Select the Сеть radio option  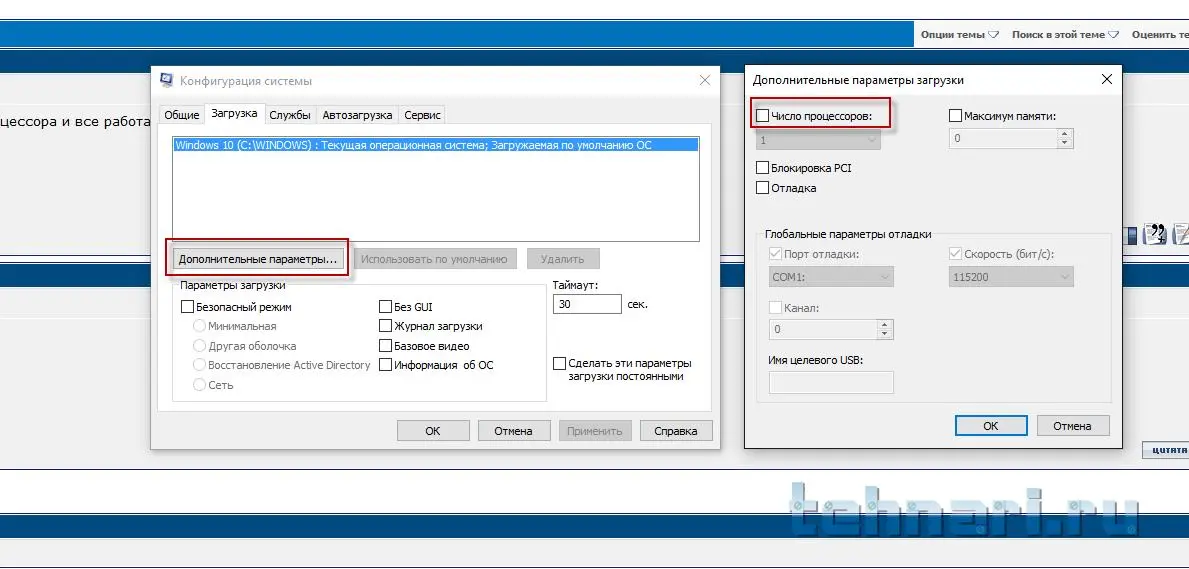point(199,385)
